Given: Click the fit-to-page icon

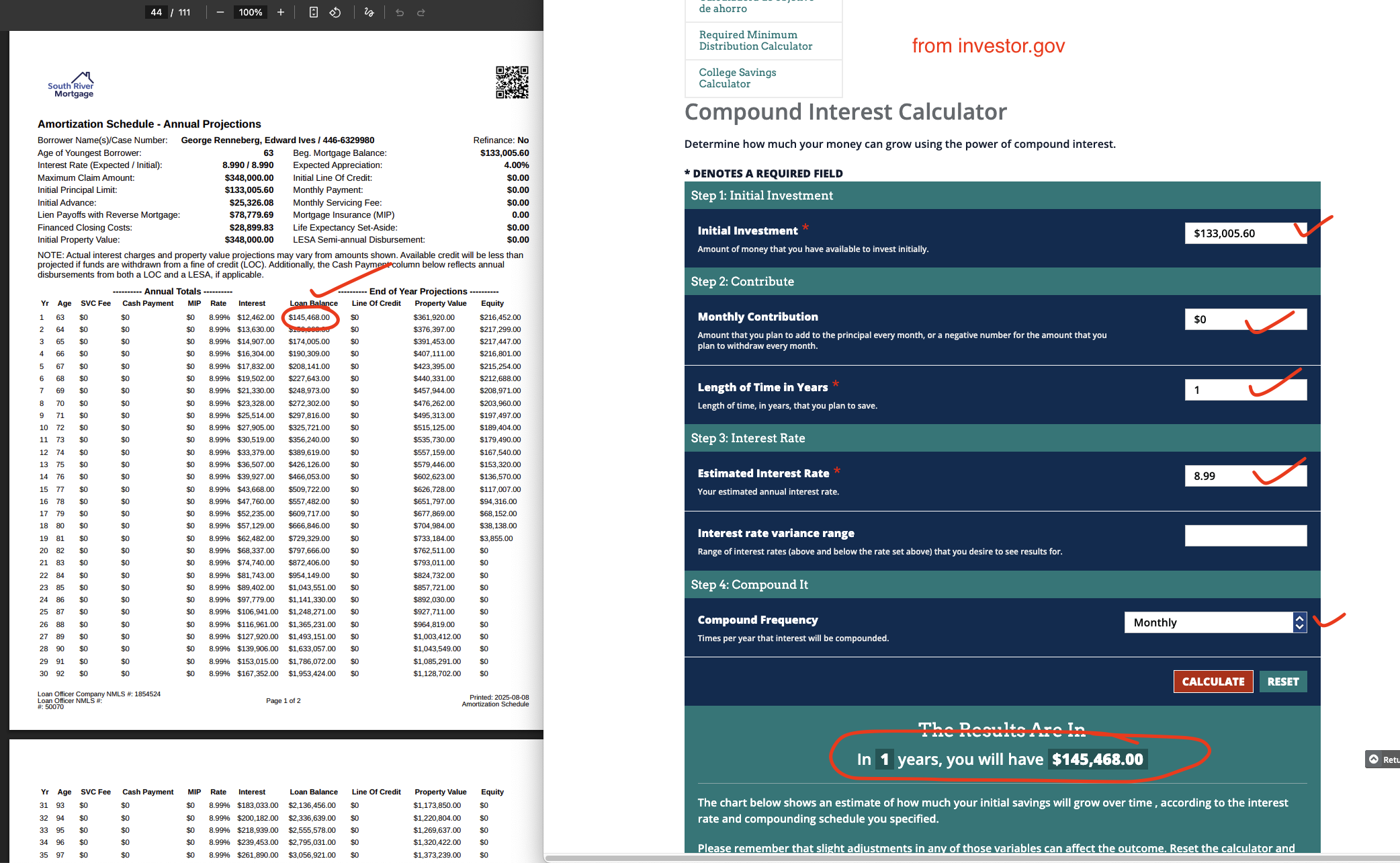Looking at the screenshot, I should point(314,12).
